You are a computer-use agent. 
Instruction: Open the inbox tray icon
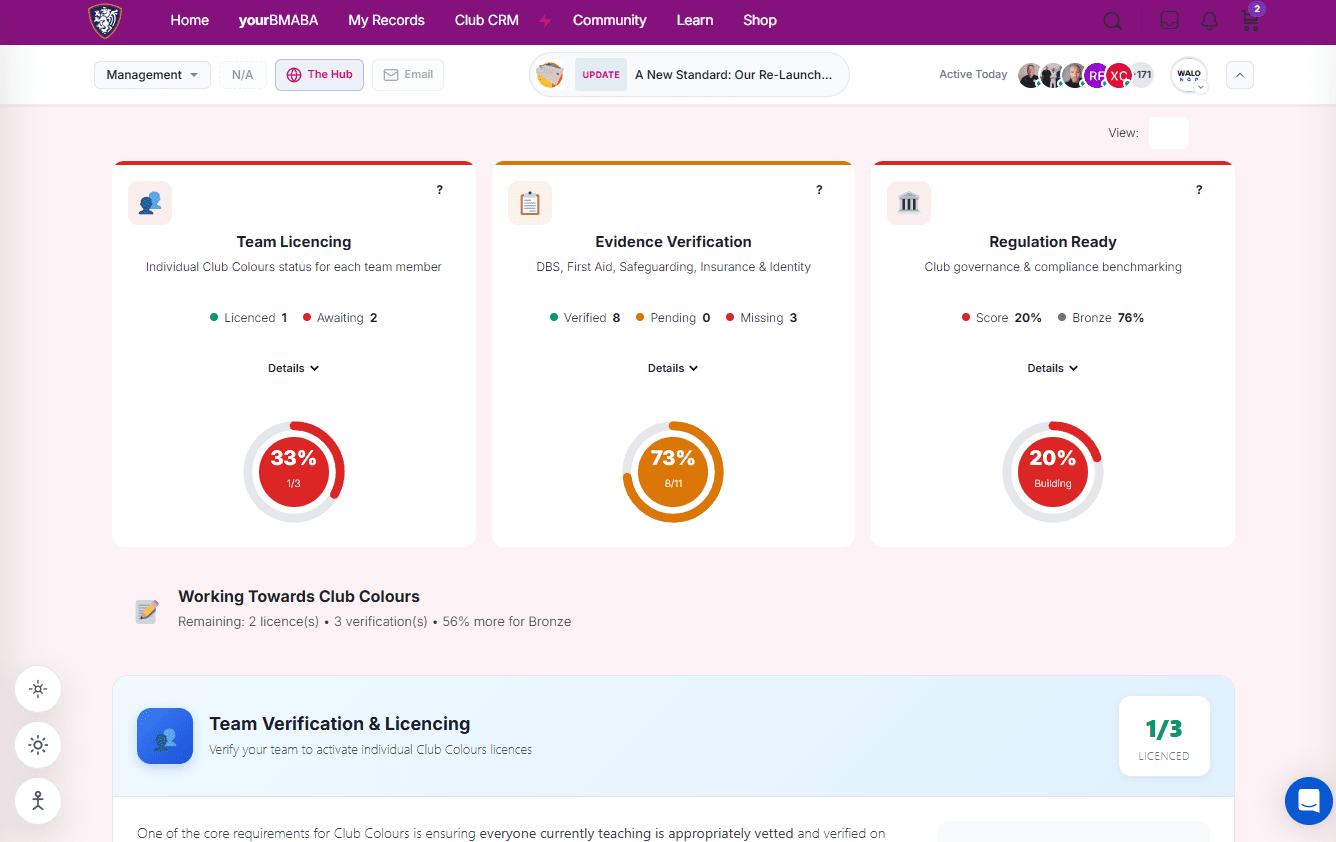pos(1168,21)
